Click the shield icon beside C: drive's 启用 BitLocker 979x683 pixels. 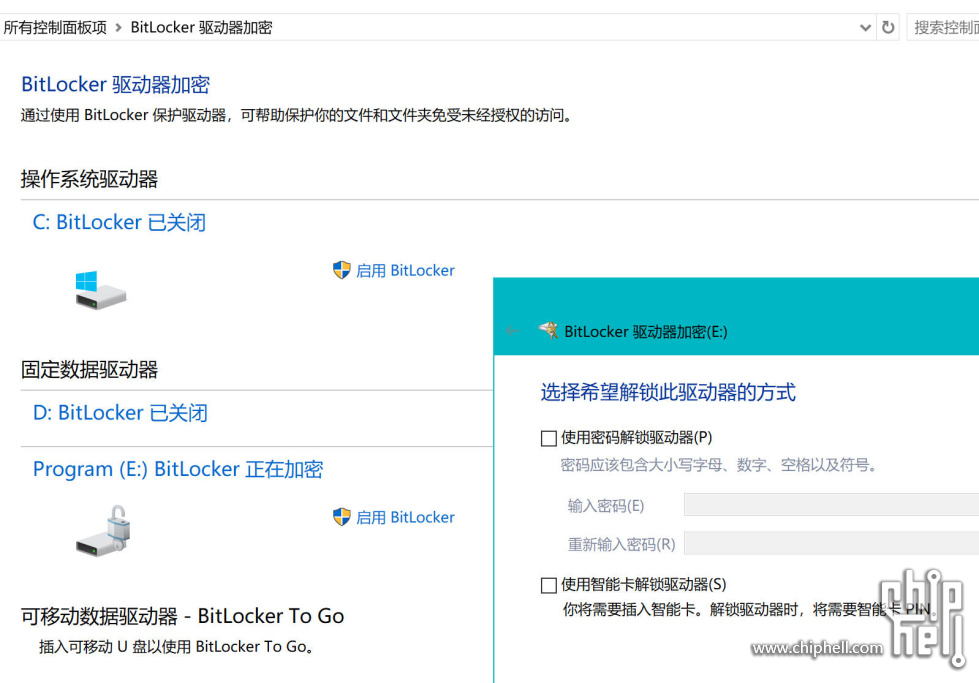point(342,270)
